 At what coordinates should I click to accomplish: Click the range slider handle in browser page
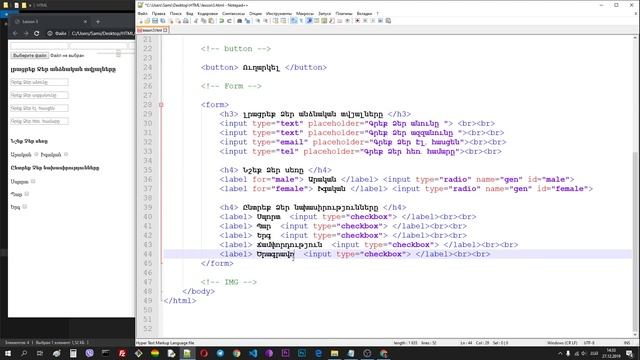(x=118, y=53)
